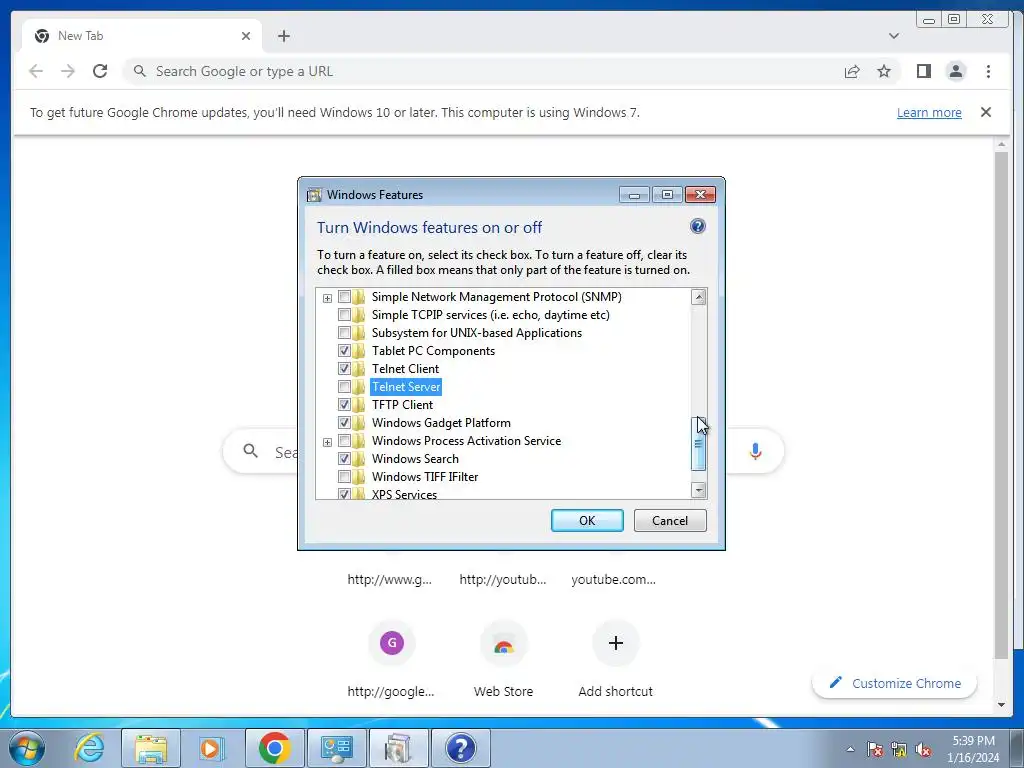This screenshot has height=768, width=1024.
Task: Click Chrome page scroll down arrow
Action: tap(1002, 705)
